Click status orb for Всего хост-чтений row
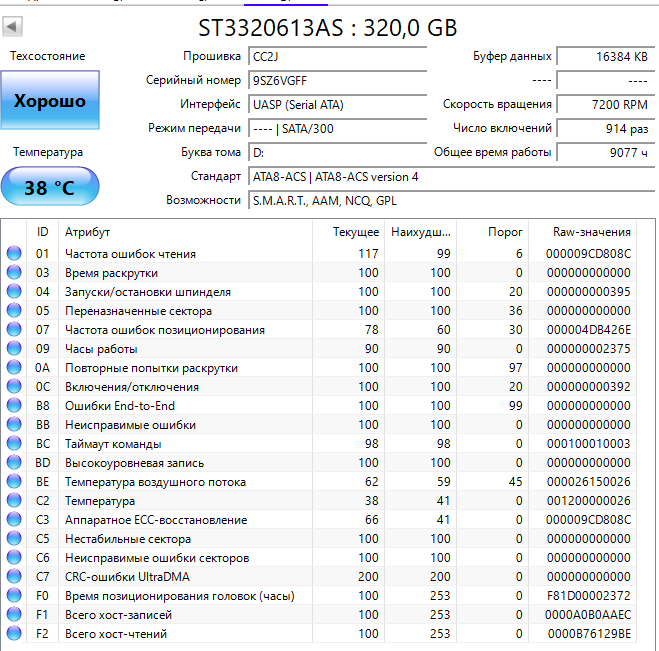Image resolution: width=659 pixels, height=651 pixels. pos(14,633)
